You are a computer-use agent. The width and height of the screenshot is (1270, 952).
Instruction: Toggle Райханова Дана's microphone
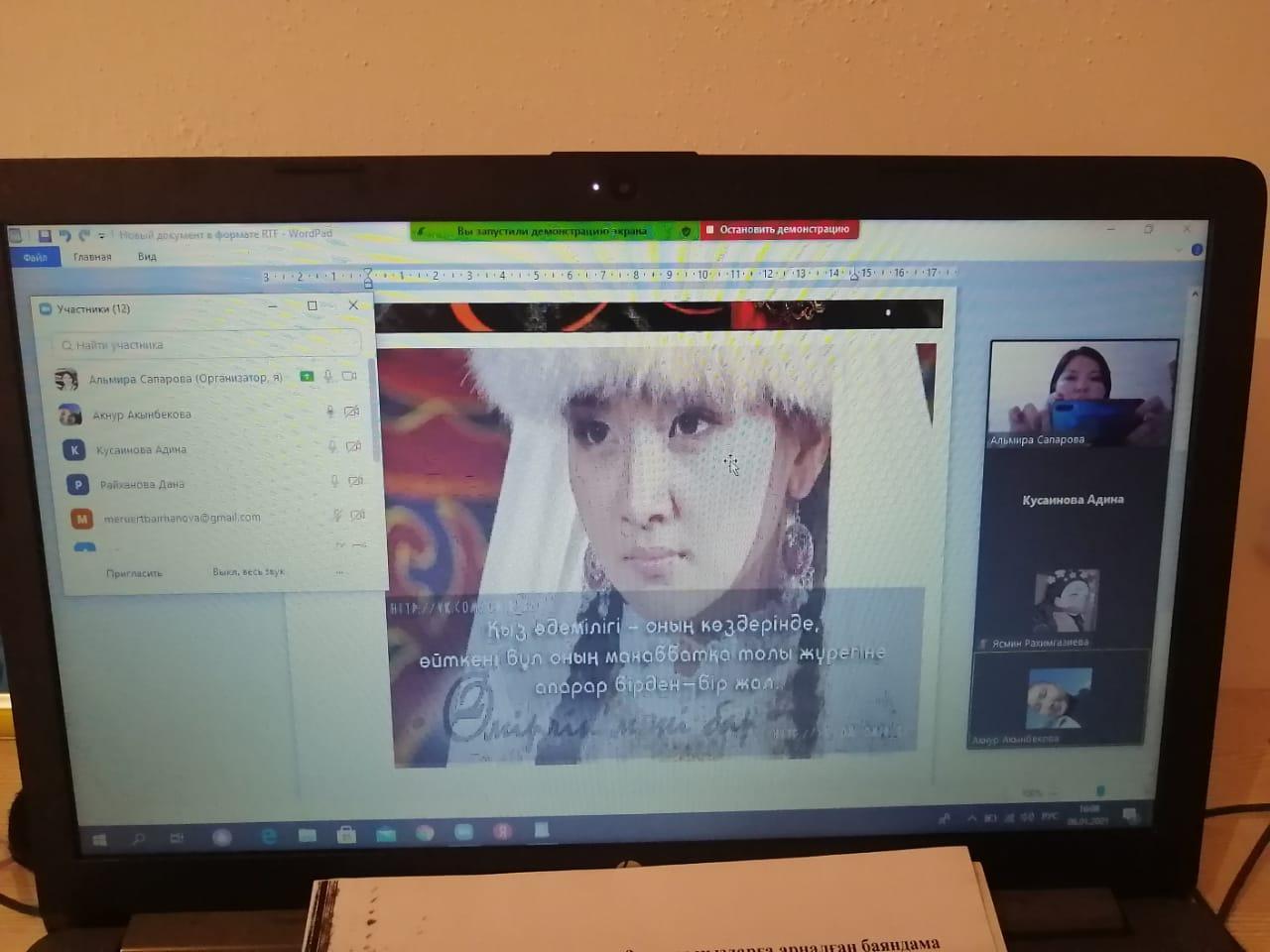click(x=335, y=482)
